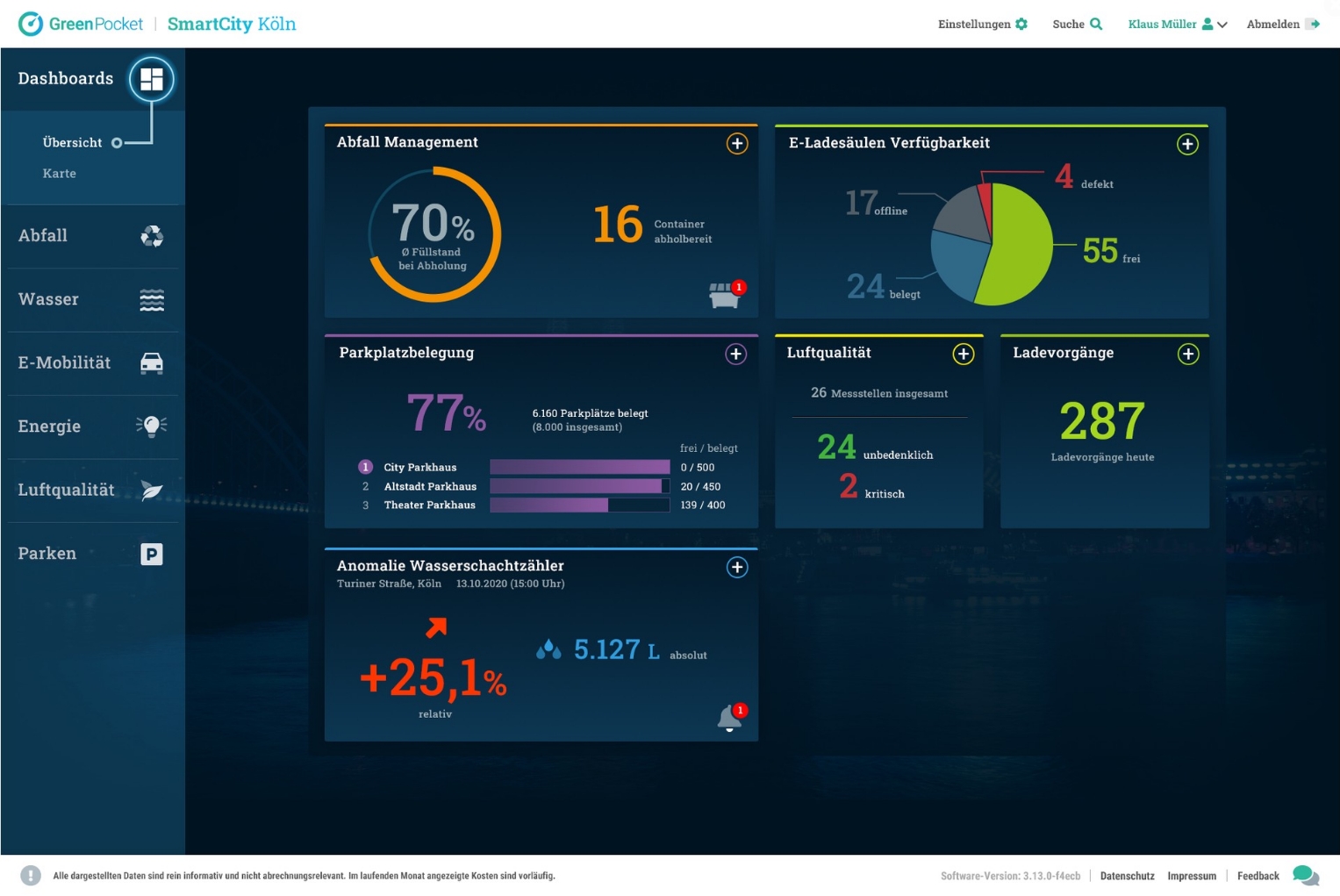Open the Datenschutz footer link

click(1127, 876)
